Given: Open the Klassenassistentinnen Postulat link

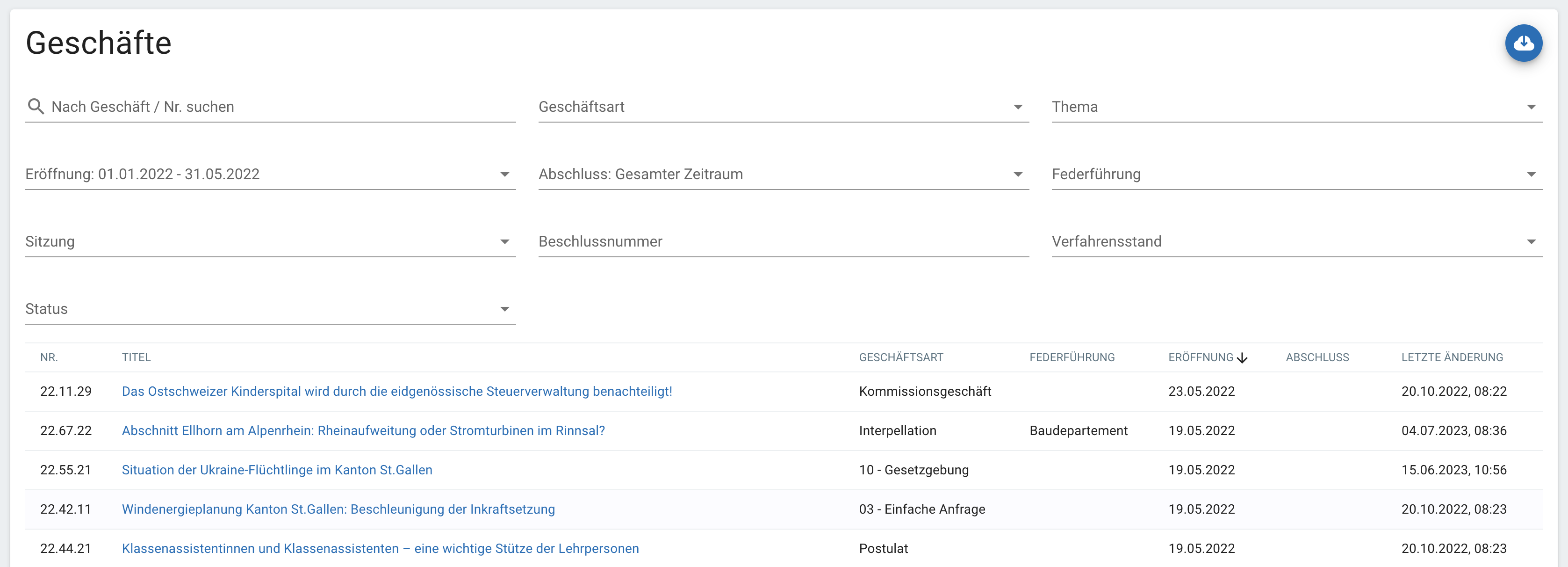Looking at the screenshot, I should 380,549.
